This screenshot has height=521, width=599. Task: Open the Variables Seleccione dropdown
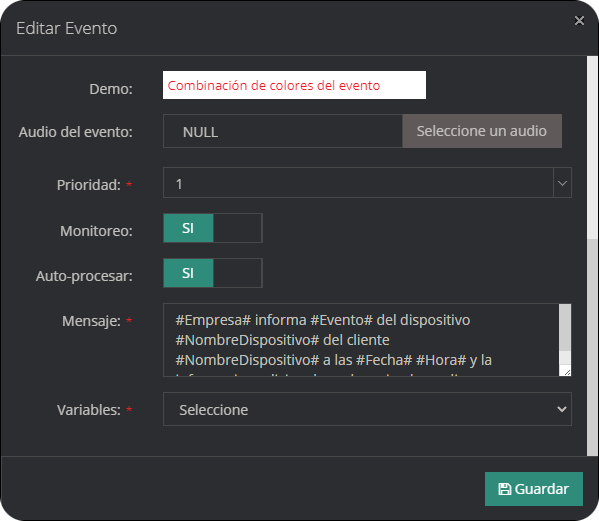coord(367,409)
